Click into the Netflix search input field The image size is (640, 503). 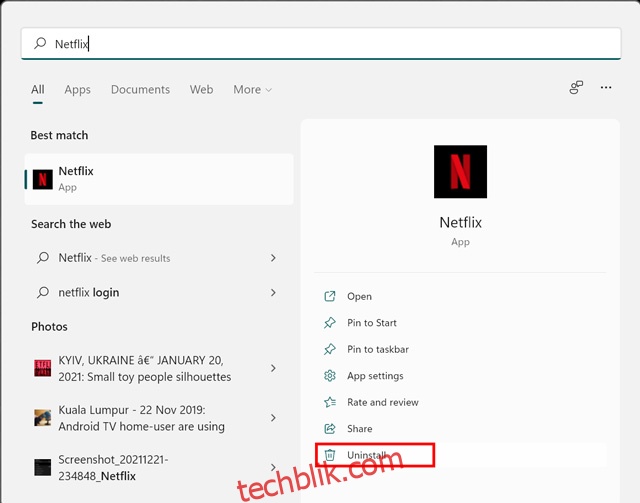pos(321,43)
